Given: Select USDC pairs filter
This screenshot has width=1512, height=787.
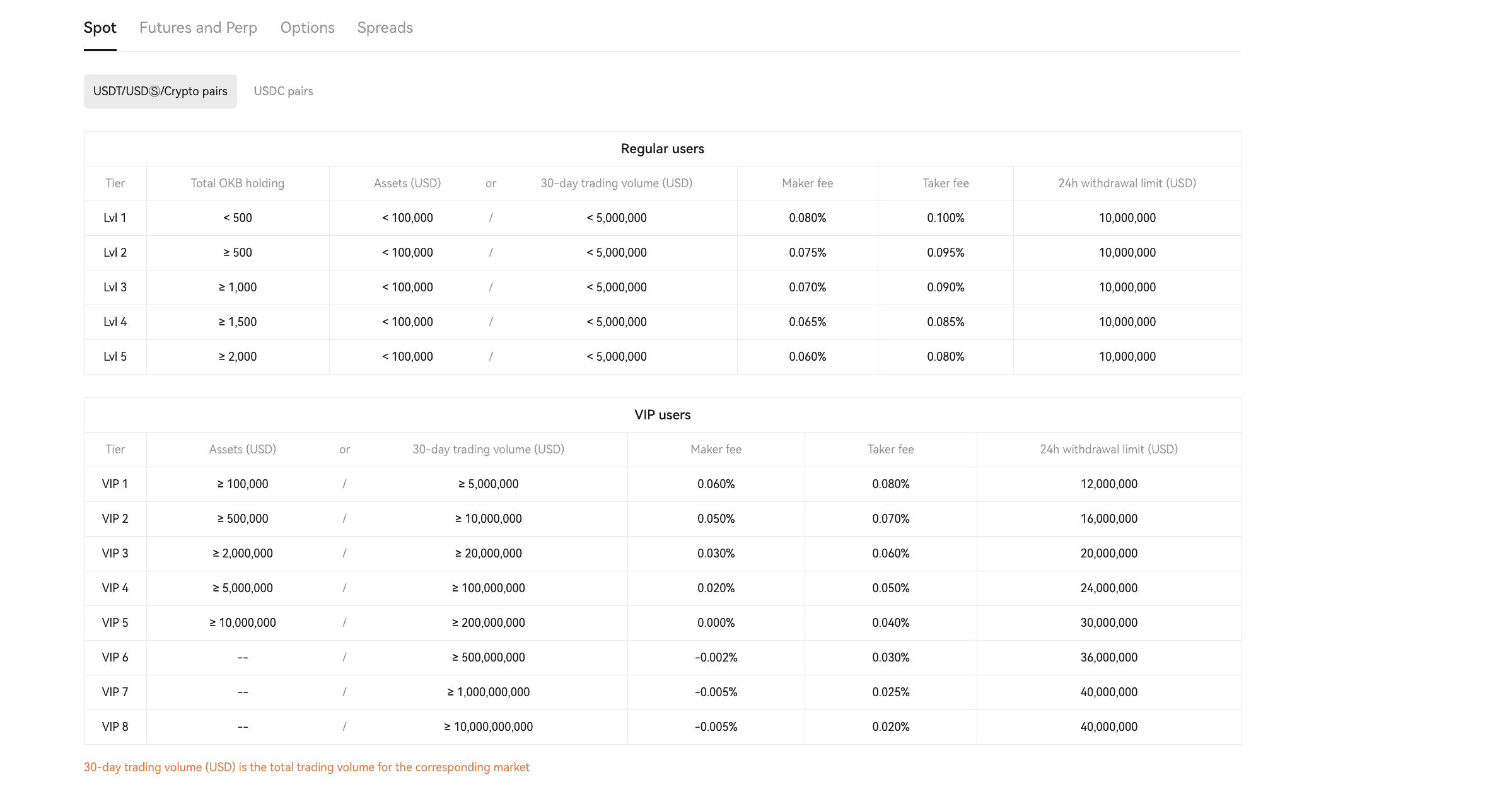Looking at the screenshot, I should 283,91.
